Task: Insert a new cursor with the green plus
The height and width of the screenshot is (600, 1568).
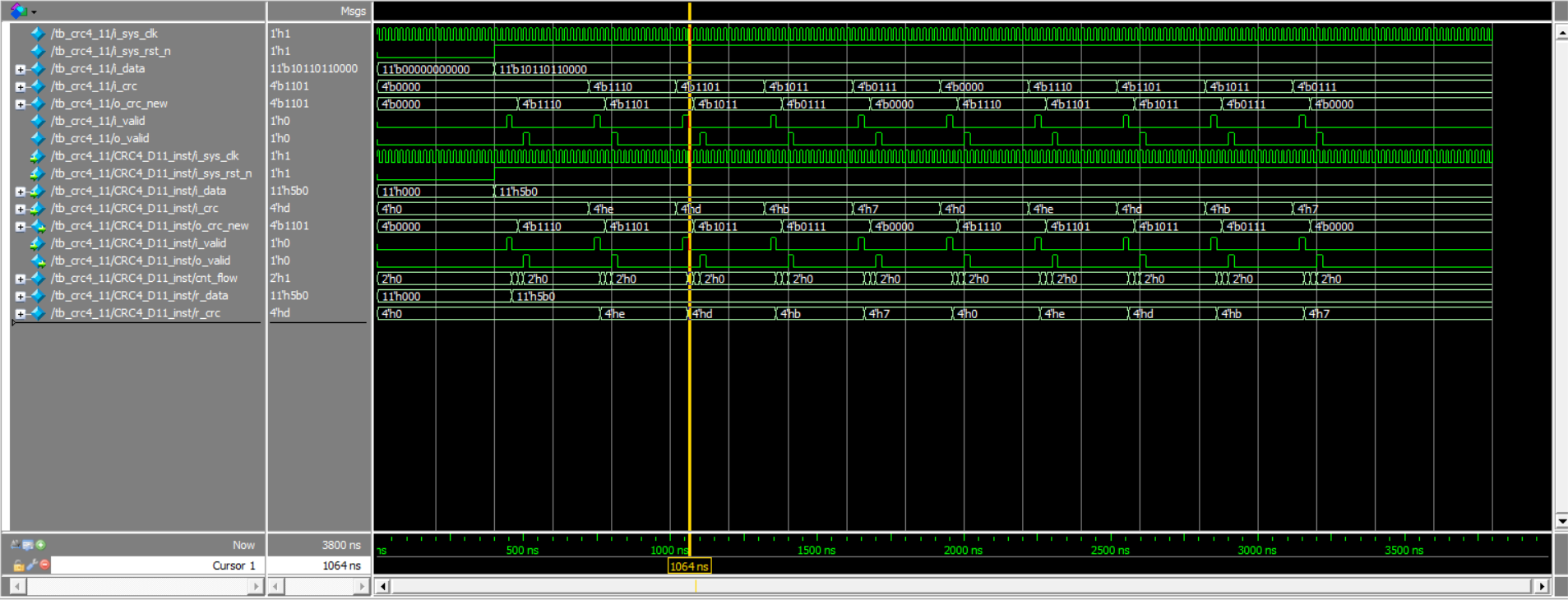Action: coord(40,544)
